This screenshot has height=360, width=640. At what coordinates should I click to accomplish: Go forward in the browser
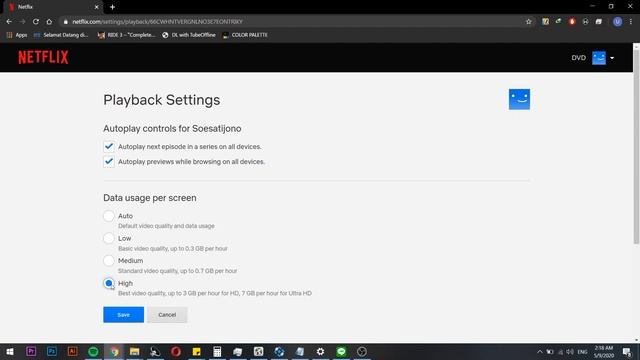22,22
